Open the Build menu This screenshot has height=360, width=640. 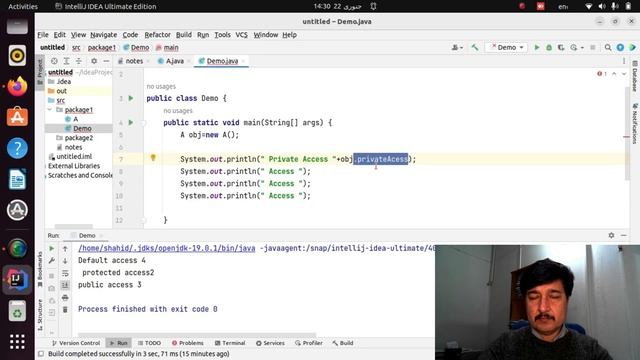tap(184, 35)
